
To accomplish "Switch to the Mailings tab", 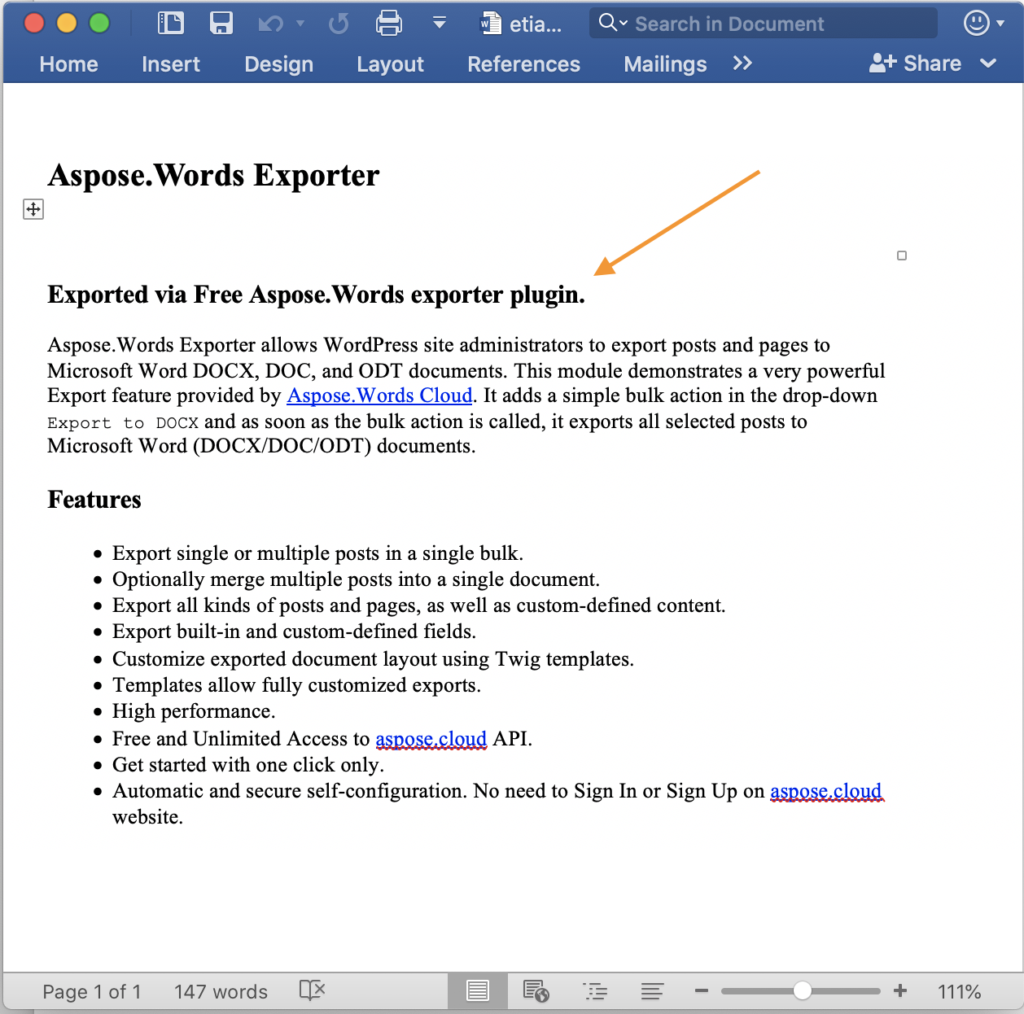I will pyautogui.click(x=665, y=64).
